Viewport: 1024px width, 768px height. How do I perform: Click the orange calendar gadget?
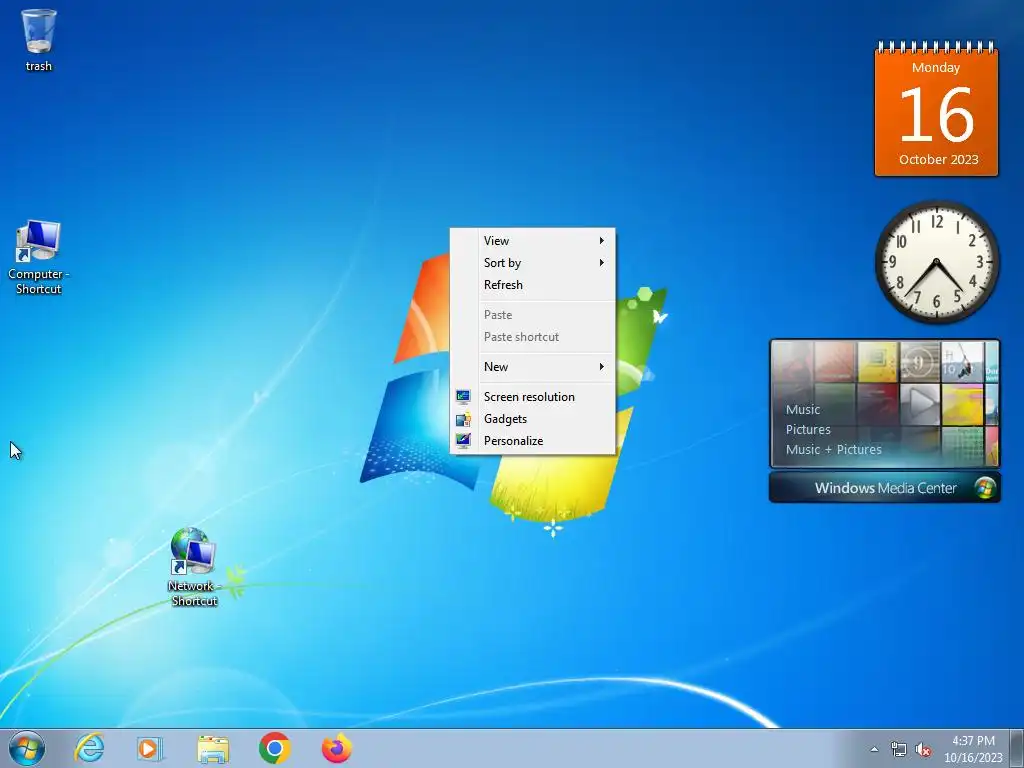936,109
